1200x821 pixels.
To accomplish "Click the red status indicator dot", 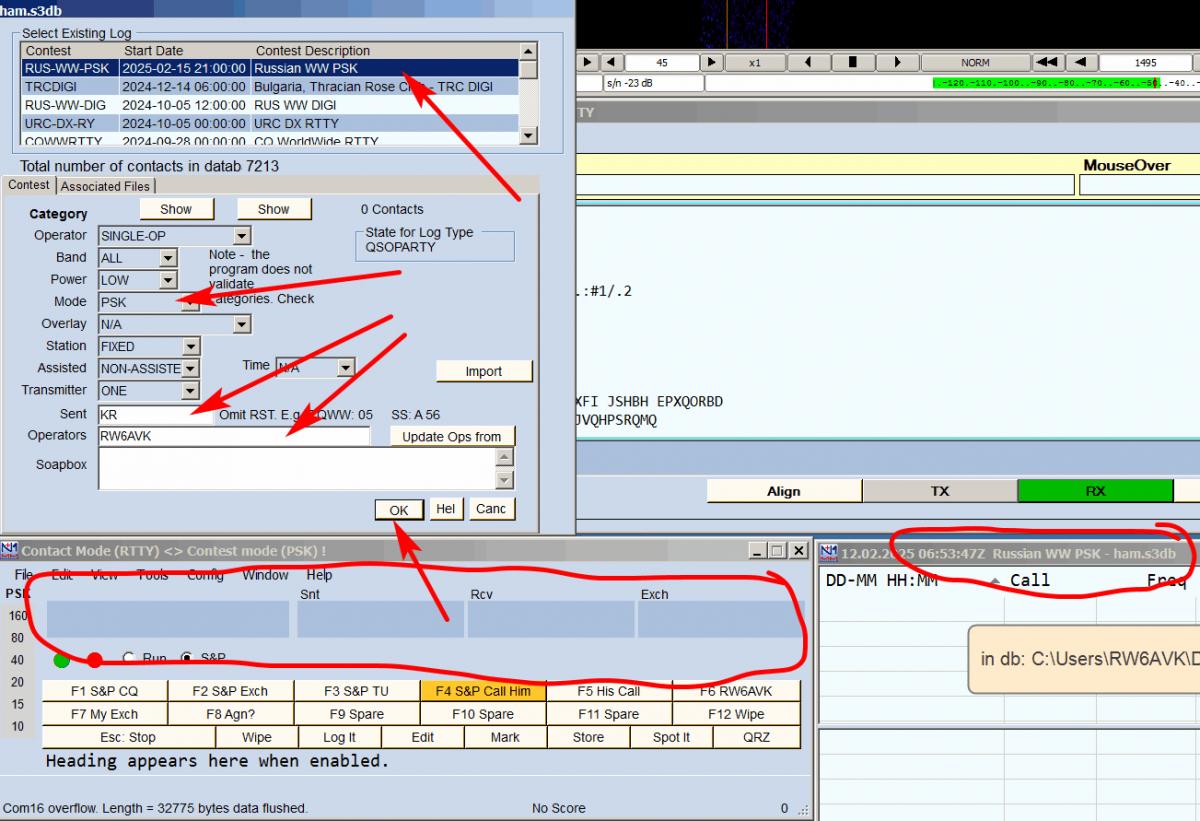I will click(95, 660).
